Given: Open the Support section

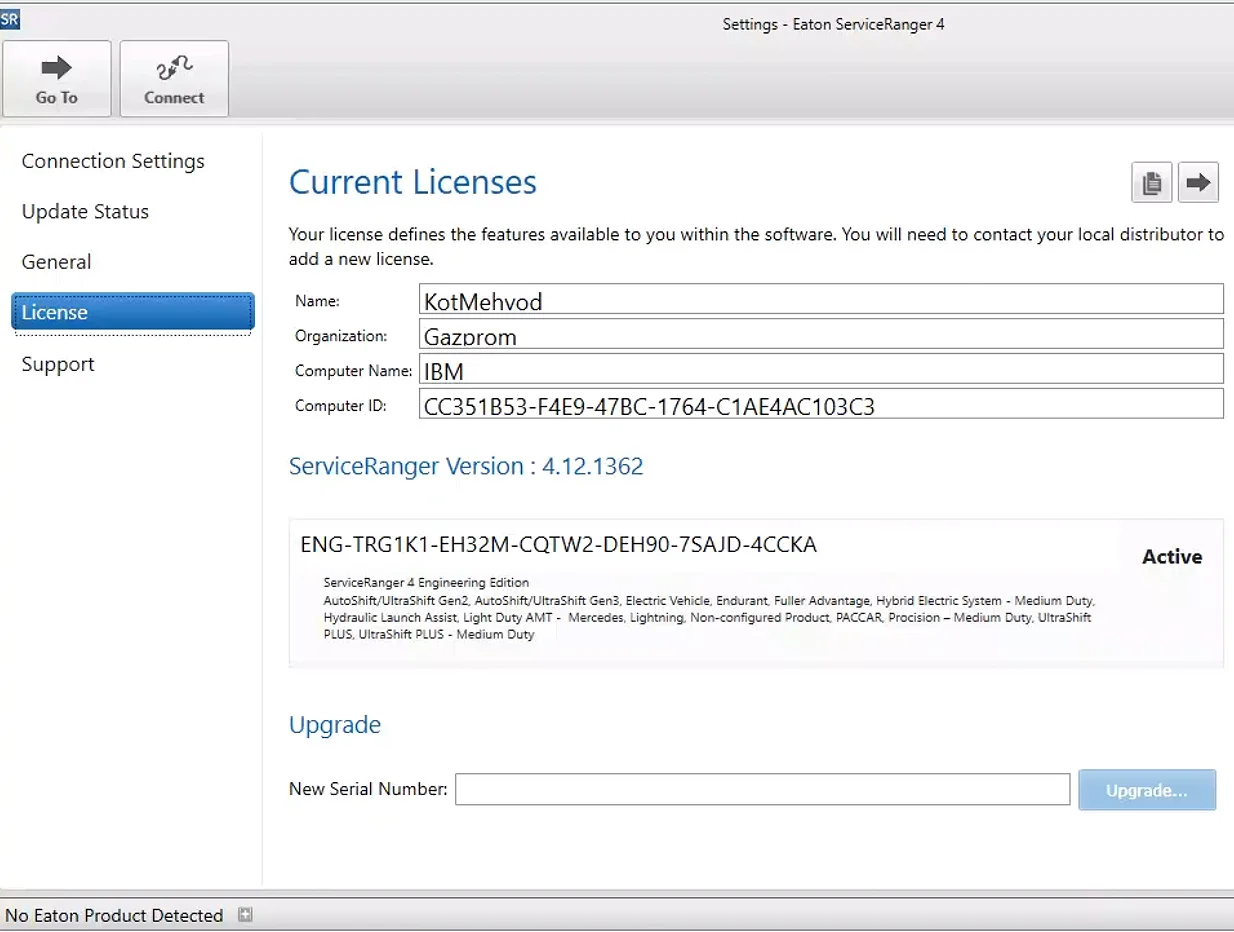Looking at the screenshot, I should [58, 364].
